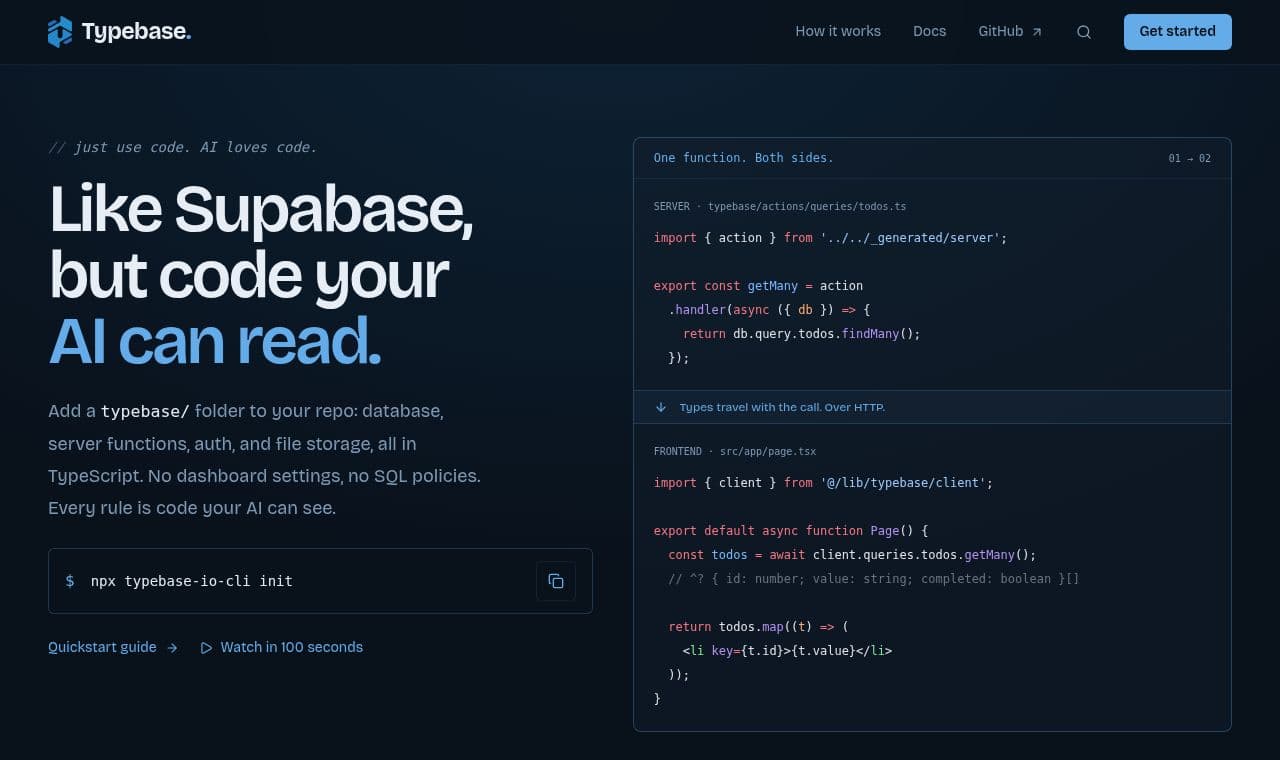Click the 'export const getMany = action' line
1280x760 pixels.
click(x=758, y=286)
